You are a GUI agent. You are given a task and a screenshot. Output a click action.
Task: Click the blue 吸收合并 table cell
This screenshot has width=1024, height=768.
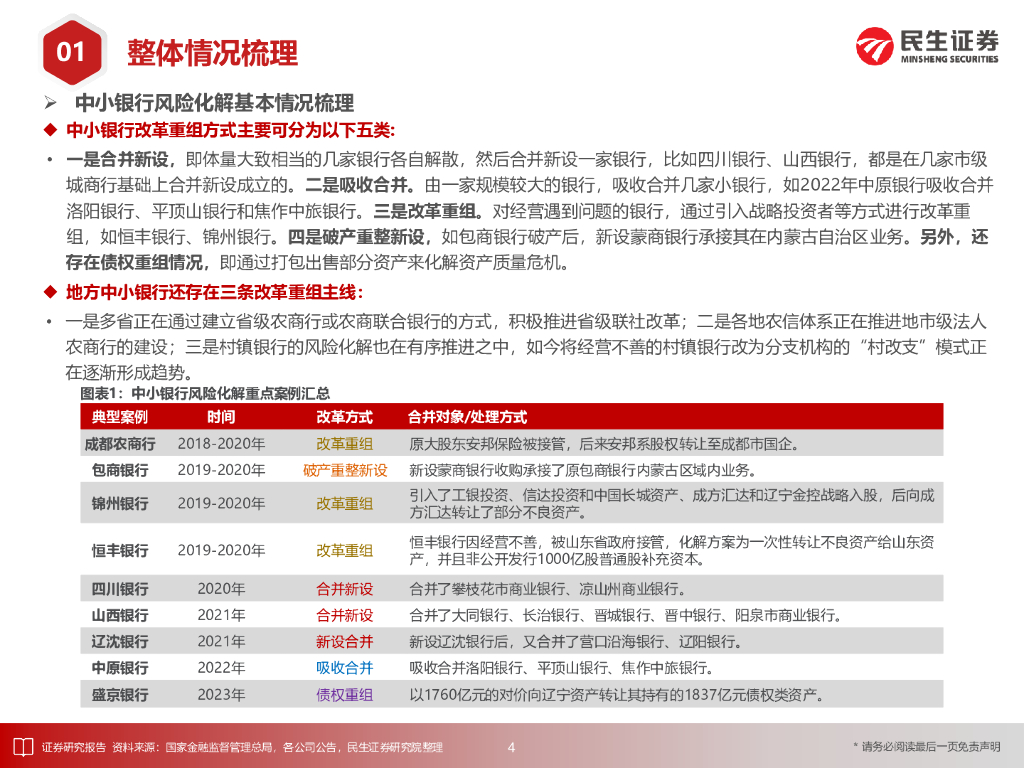pyautogui.click(x=344, y=668)
